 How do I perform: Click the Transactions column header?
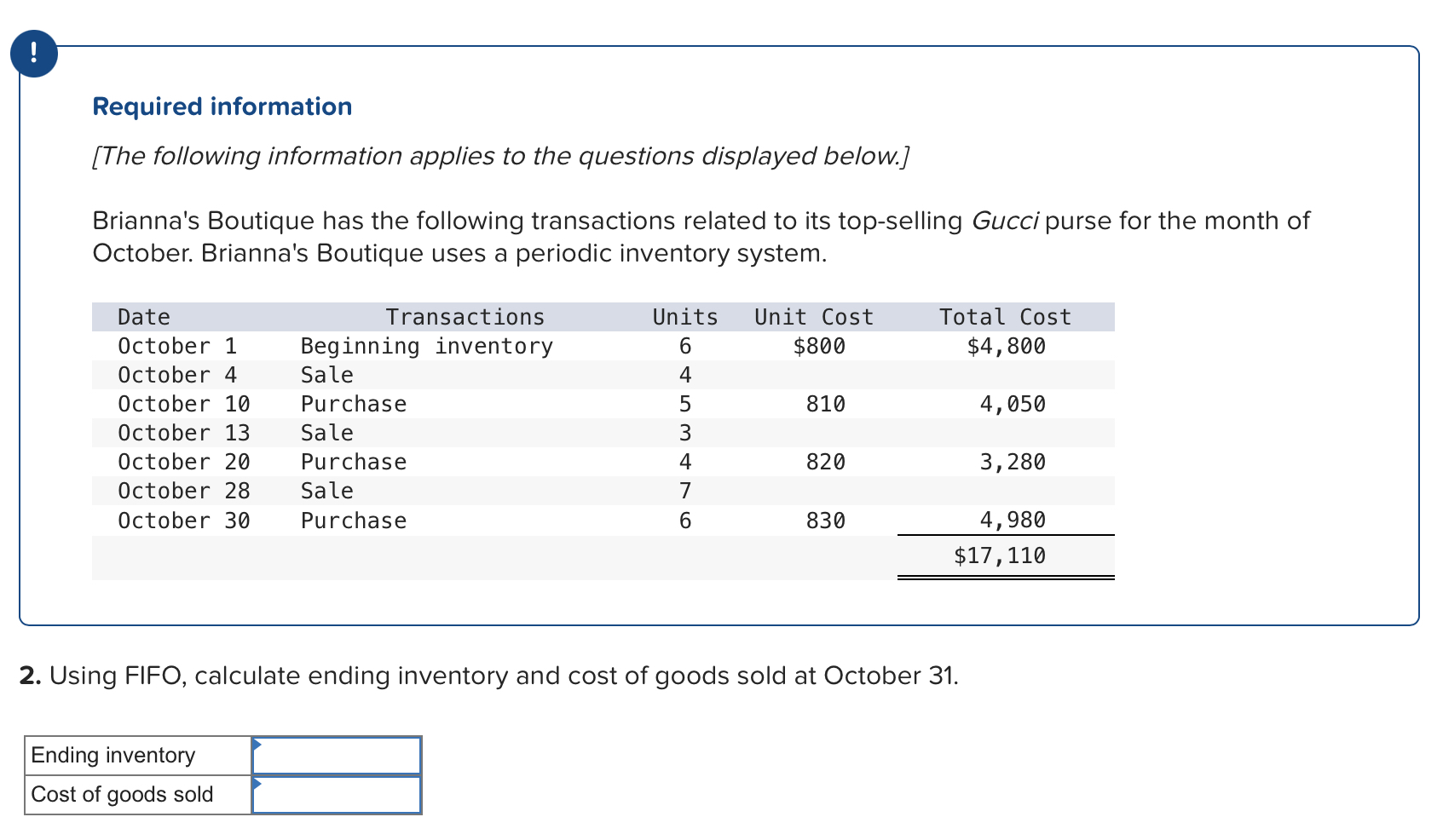pyautogui.click(x=465, y=317)
